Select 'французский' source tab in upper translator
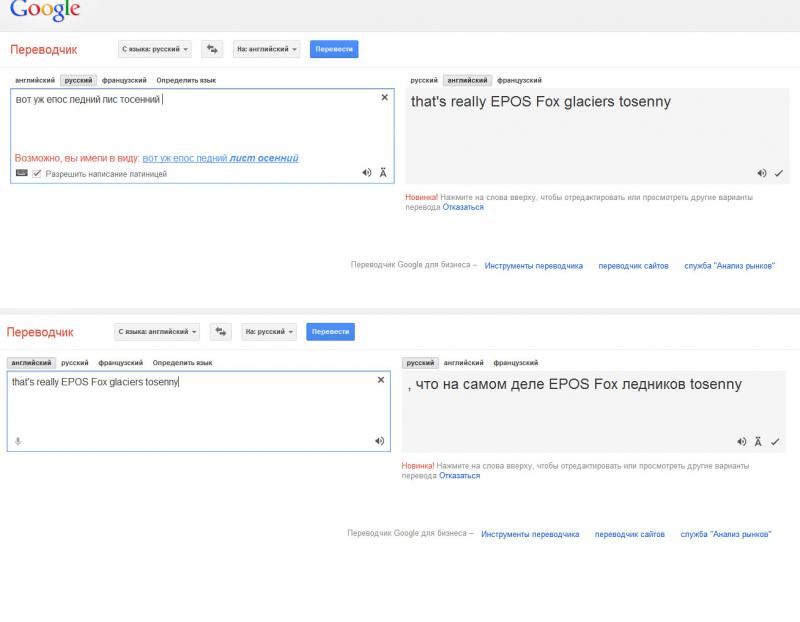Screen dimensions: 800x622 click(124, 80)
